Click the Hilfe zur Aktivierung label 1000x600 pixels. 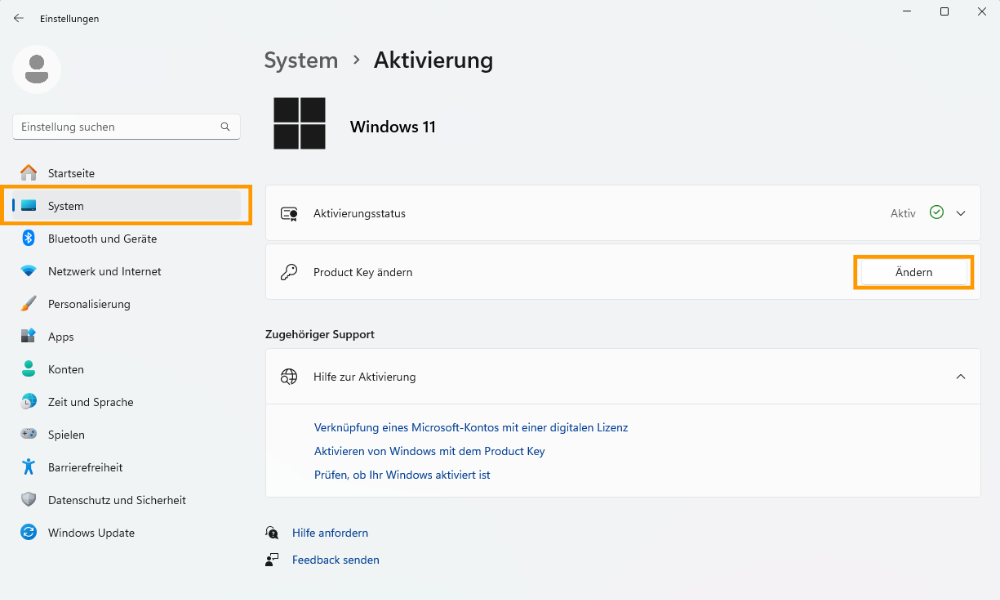coord(364,377)
